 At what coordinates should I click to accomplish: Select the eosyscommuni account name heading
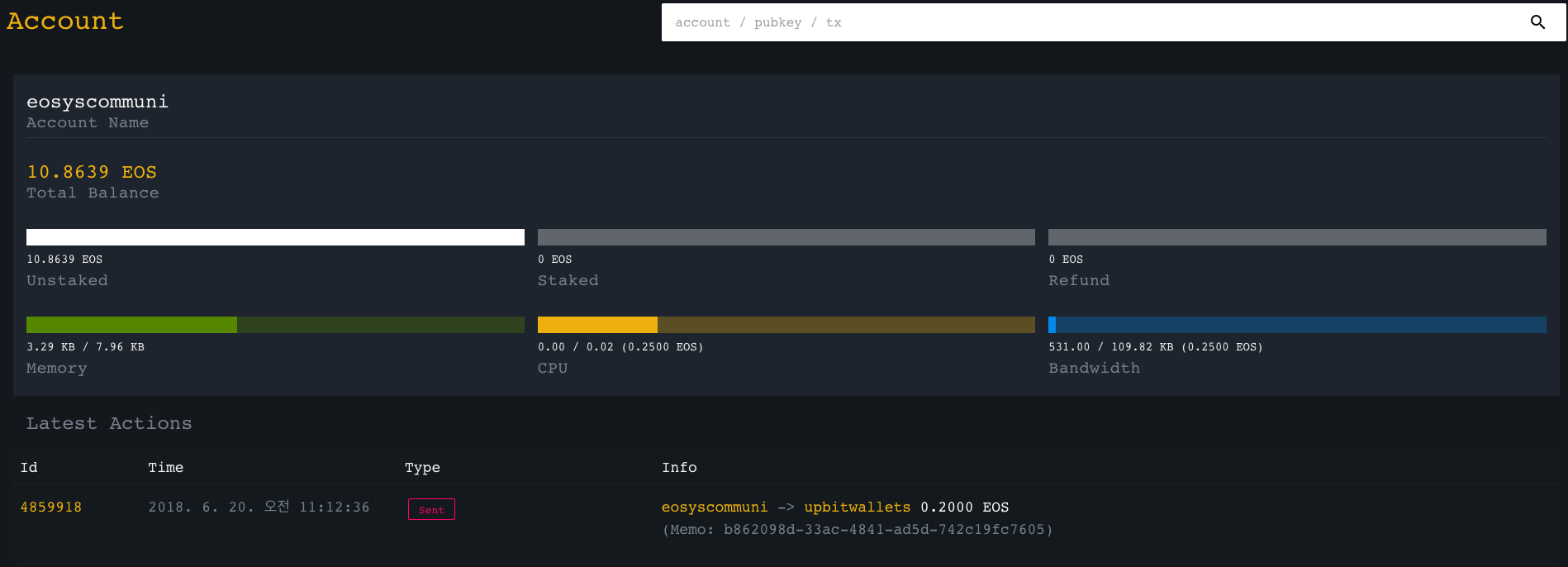click(x=97, y=102)
